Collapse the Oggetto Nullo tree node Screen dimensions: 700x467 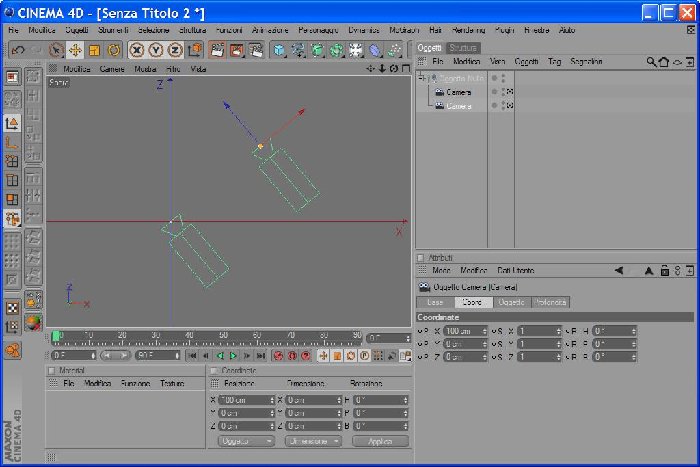pos(422,78)
